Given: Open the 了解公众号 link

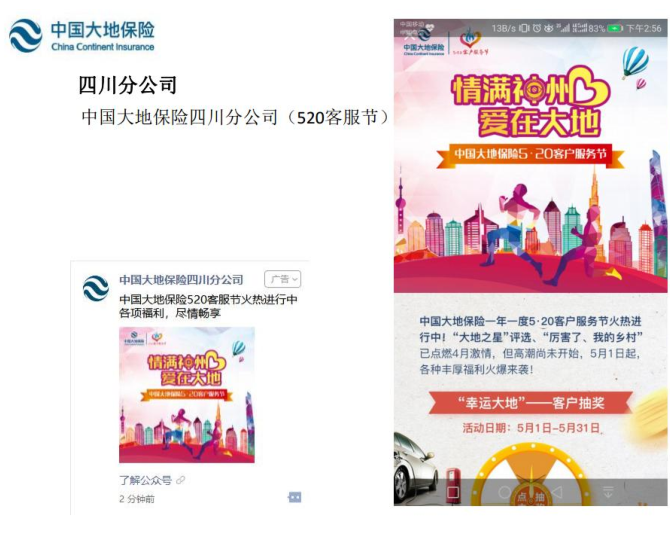Looking at the screenshot, I should (145, 481).
